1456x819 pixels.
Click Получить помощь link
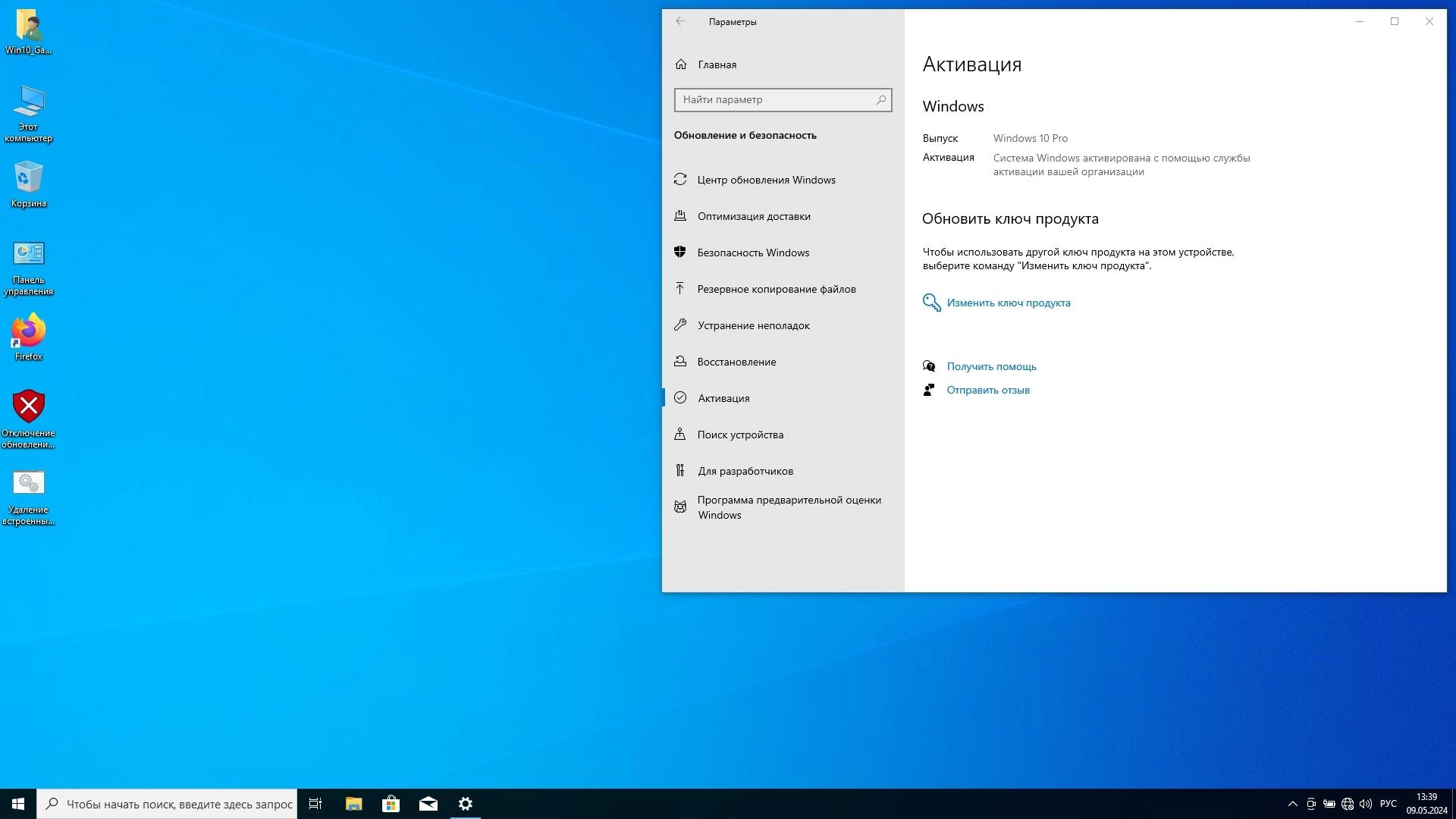990,366
